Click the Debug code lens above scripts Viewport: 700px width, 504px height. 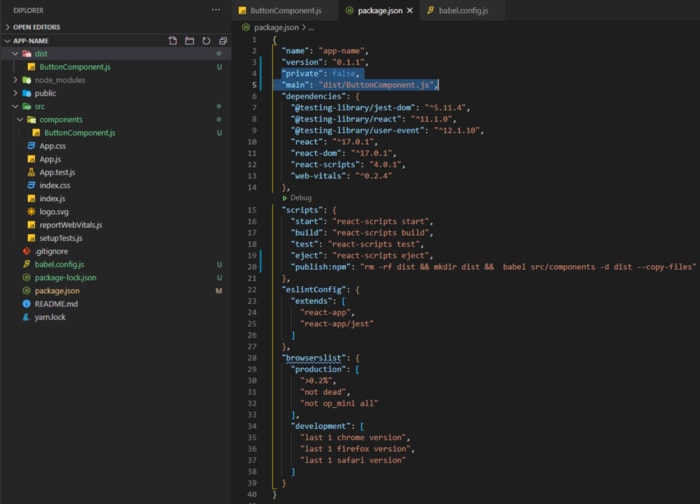click(x=301, y=198)
